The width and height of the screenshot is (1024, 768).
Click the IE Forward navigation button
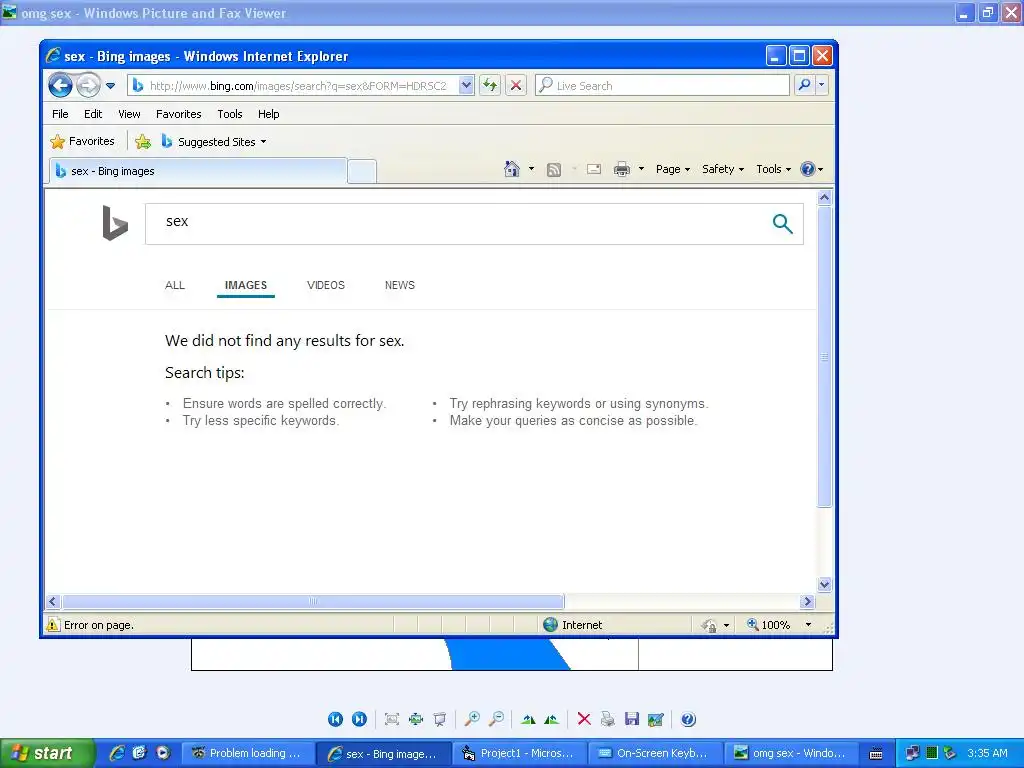coord(88,85)
